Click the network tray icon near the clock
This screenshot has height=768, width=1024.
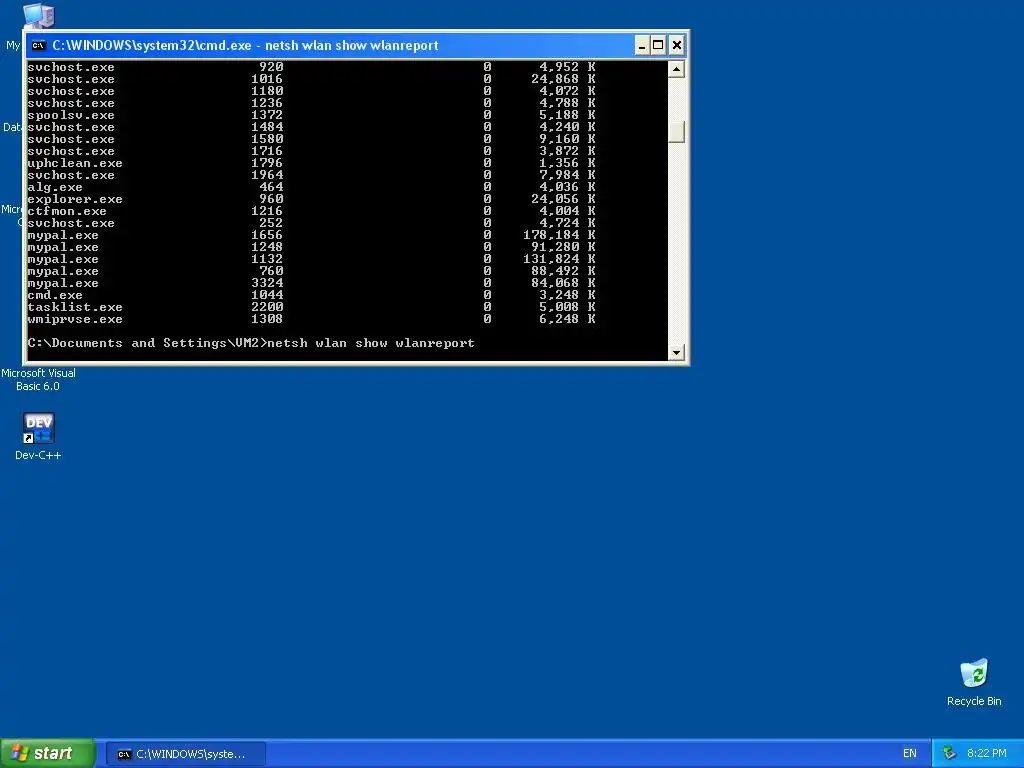[950, 753]
